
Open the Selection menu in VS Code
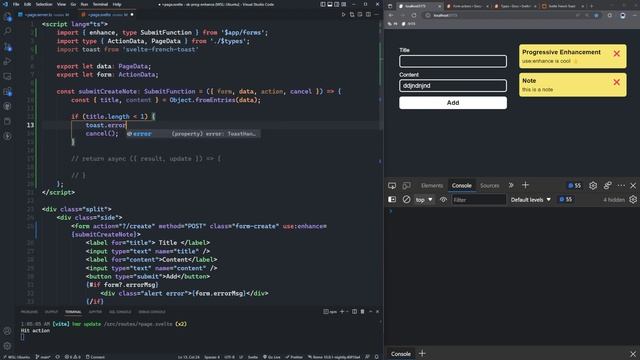pyautogui.click(x=44, y=4)
